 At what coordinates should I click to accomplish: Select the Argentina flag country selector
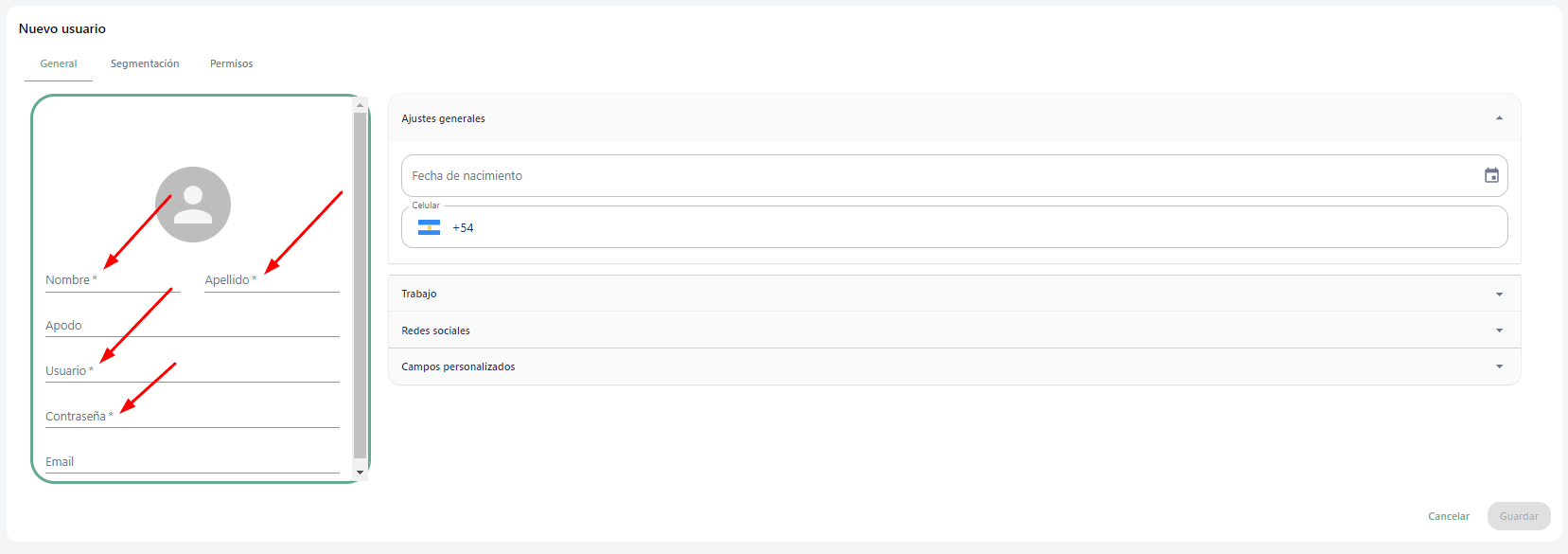point(430,227)
